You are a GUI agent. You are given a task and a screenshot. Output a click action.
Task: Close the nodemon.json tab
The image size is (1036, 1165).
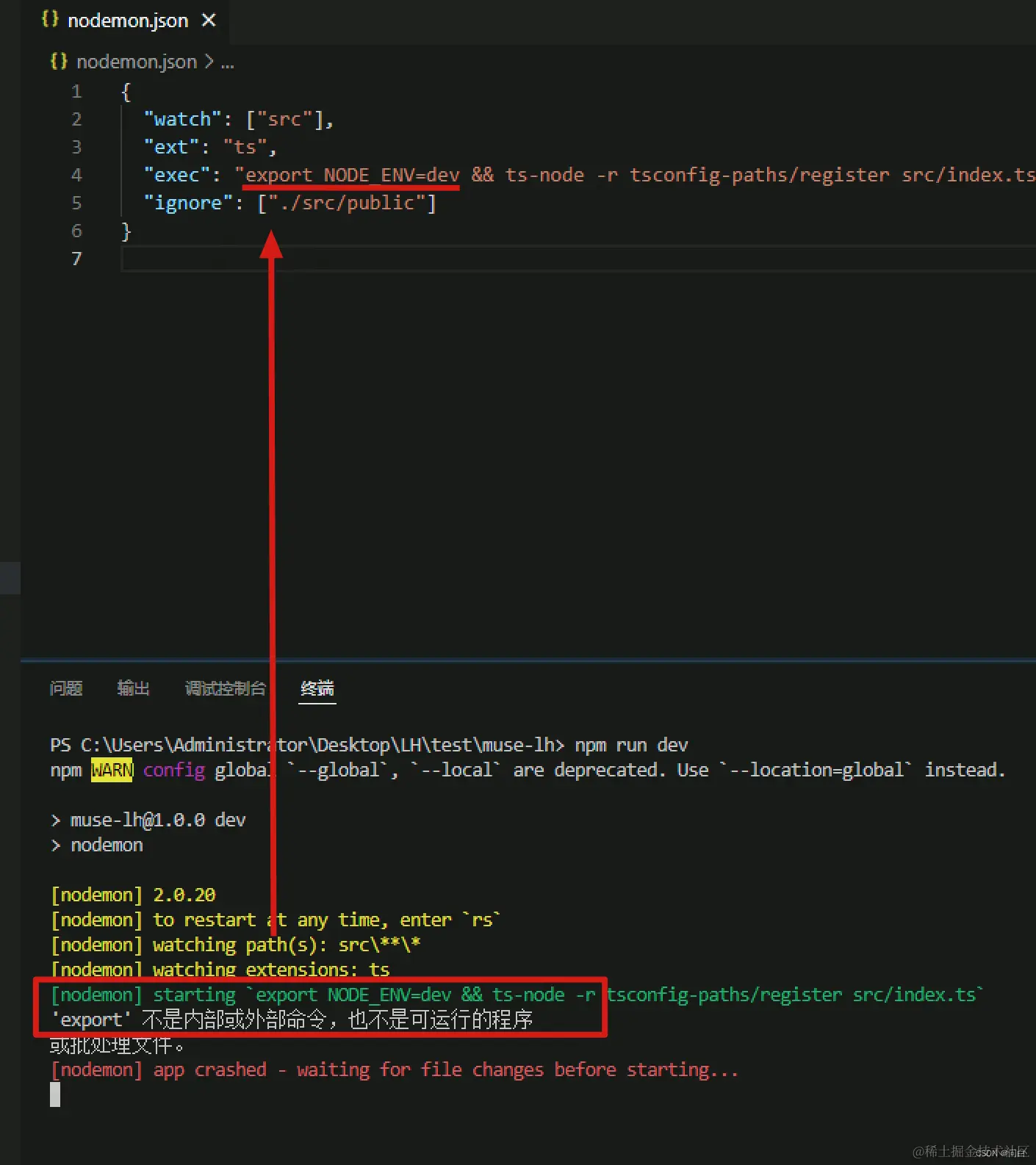coord(209,21)
